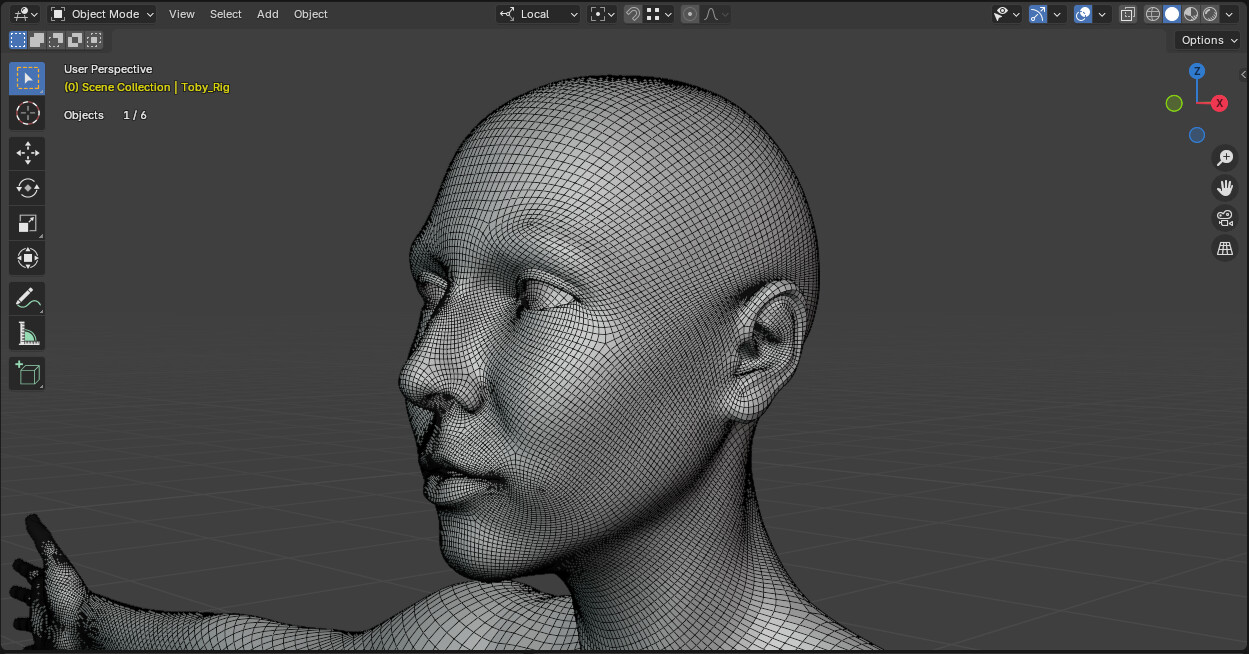Choose the Move tool
The width and height of the screenshot is (1249, 654).
[27, 153]
